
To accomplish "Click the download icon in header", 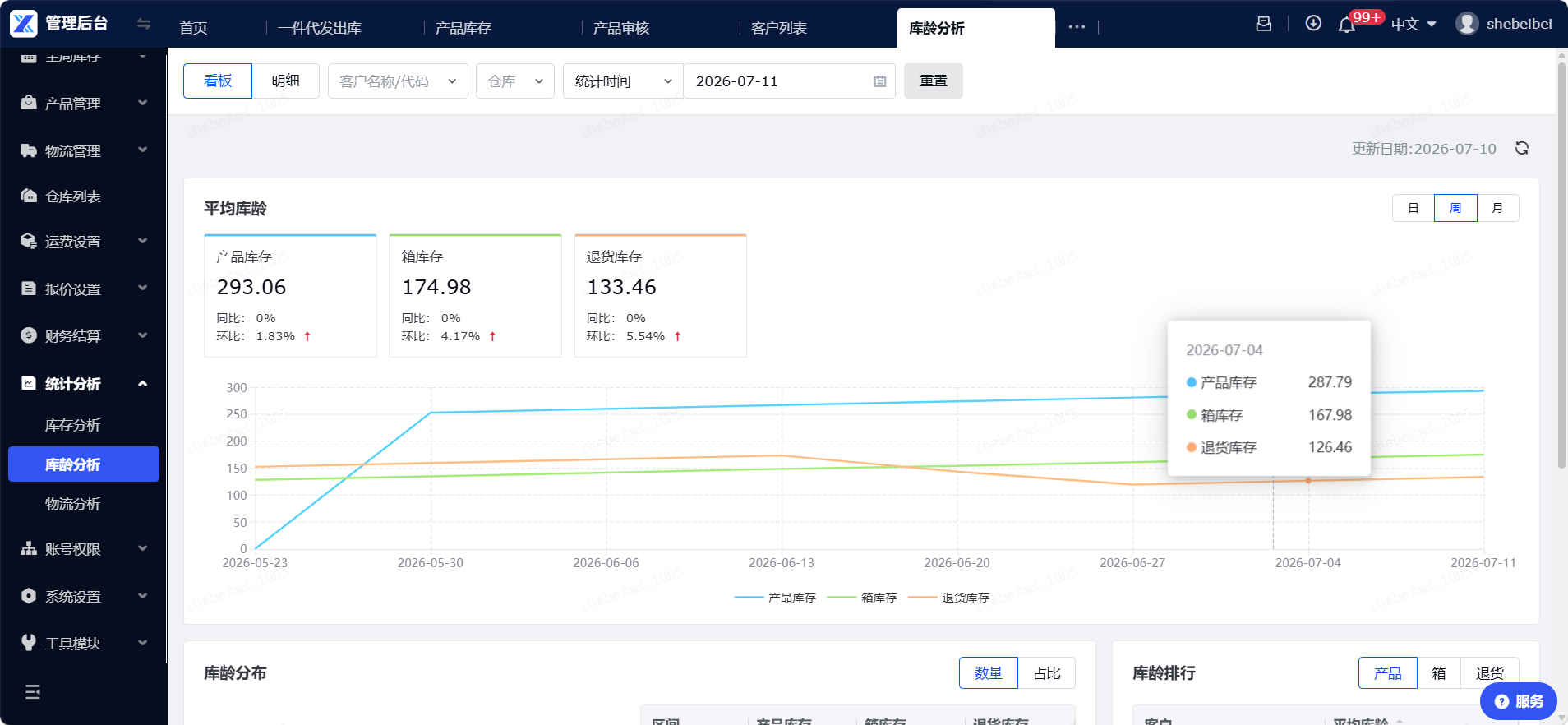I will tap(1313, 24).
